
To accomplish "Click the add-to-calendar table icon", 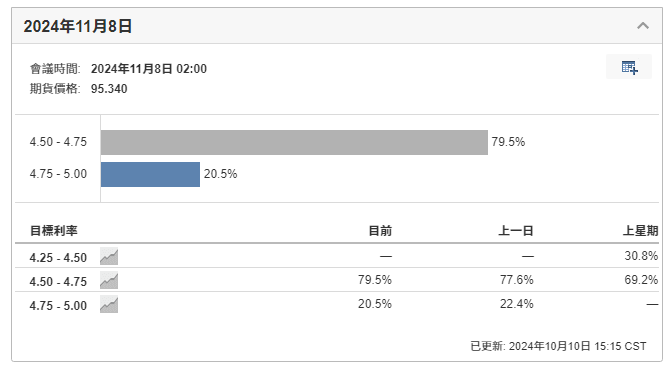I will pyautogui.click(x=629, y=67).
